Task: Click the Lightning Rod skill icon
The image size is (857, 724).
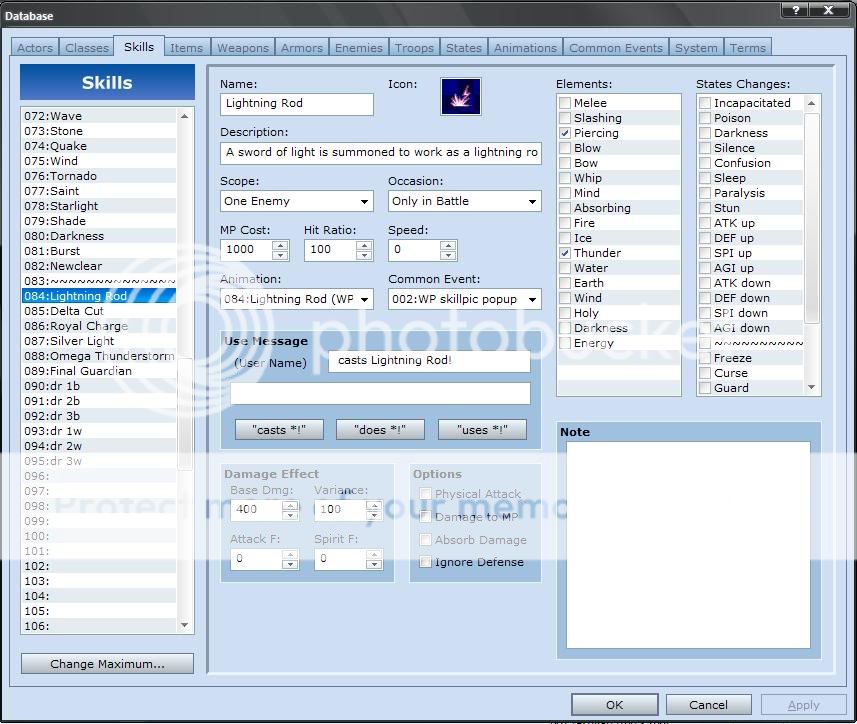Action: pyautogui.click(x=461, y=97)
